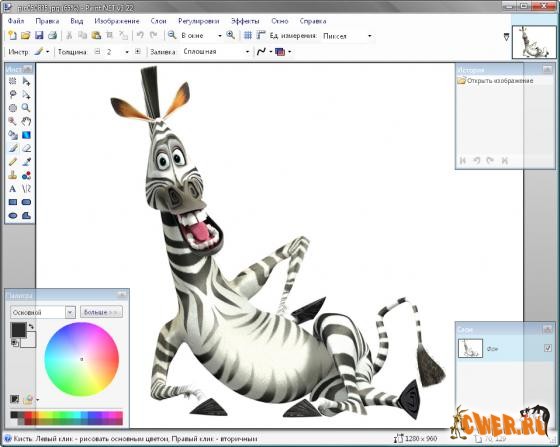Screen dimensions: 560x447
Task: Select the Rectangle shape tool
Action: tap(12, 202)
